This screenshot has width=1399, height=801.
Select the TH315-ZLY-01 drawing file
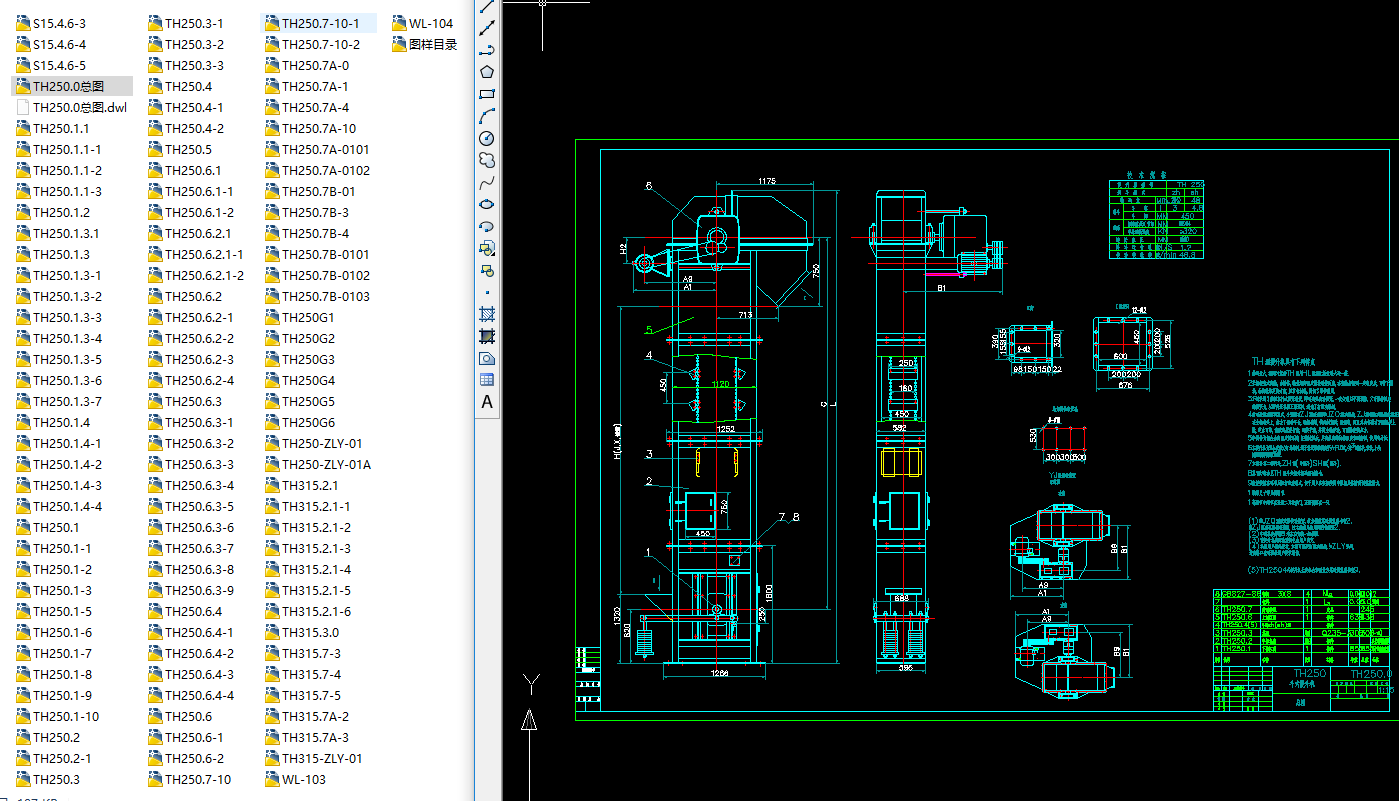[321, 758]
